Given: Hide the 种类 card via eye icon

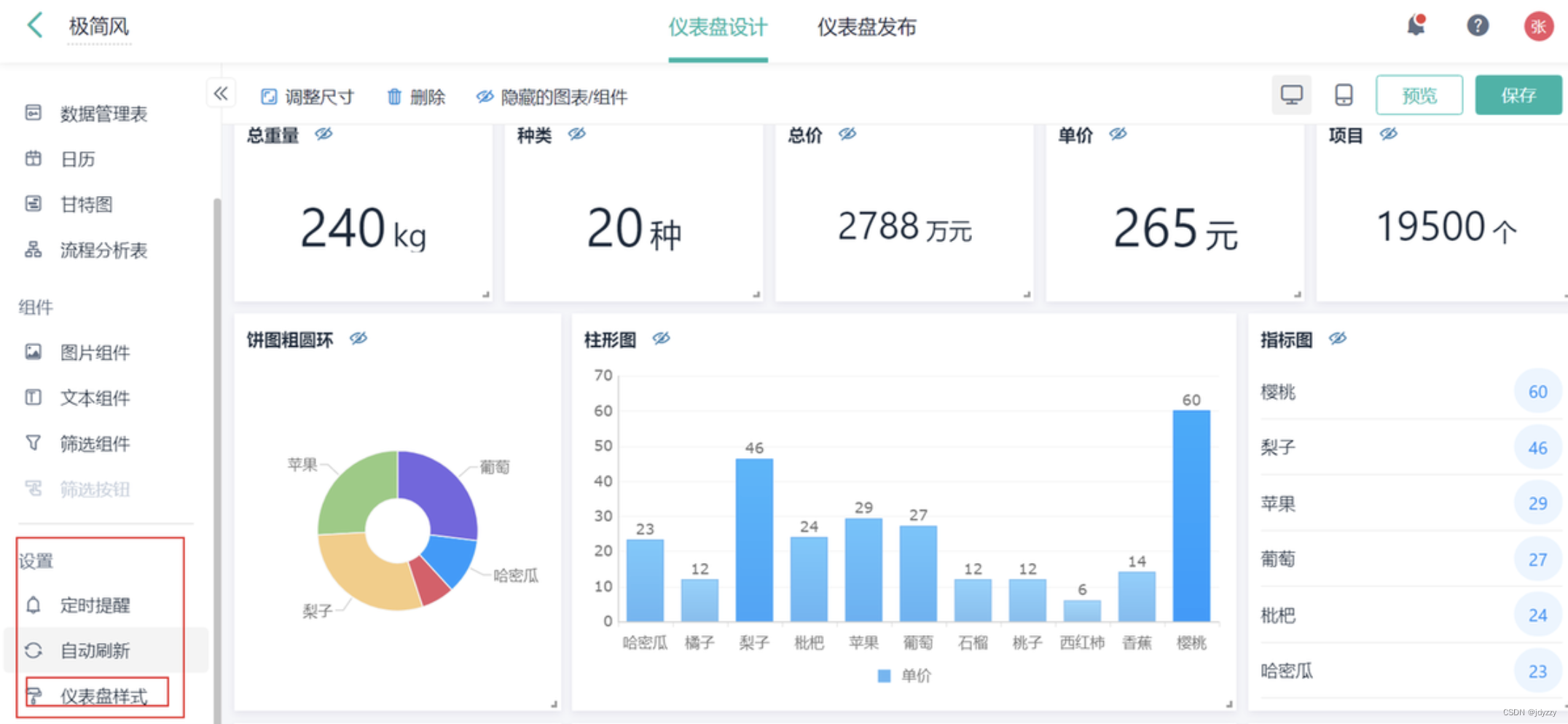Looking at the screenshot, I should pos(577,133).
